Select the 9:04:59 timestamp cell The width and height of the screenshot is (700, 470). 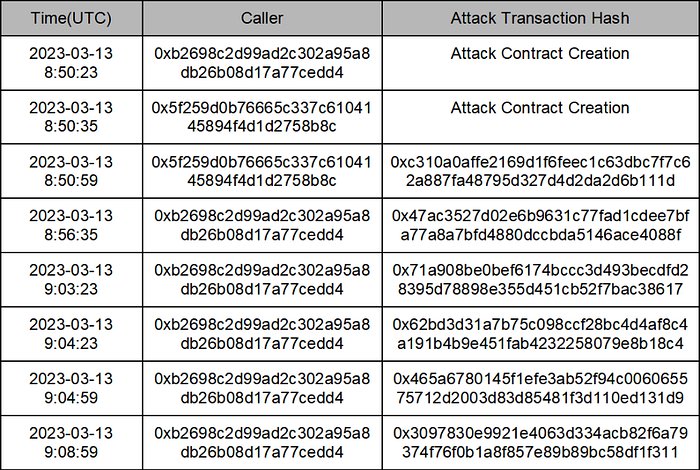[x=71, y=388]
